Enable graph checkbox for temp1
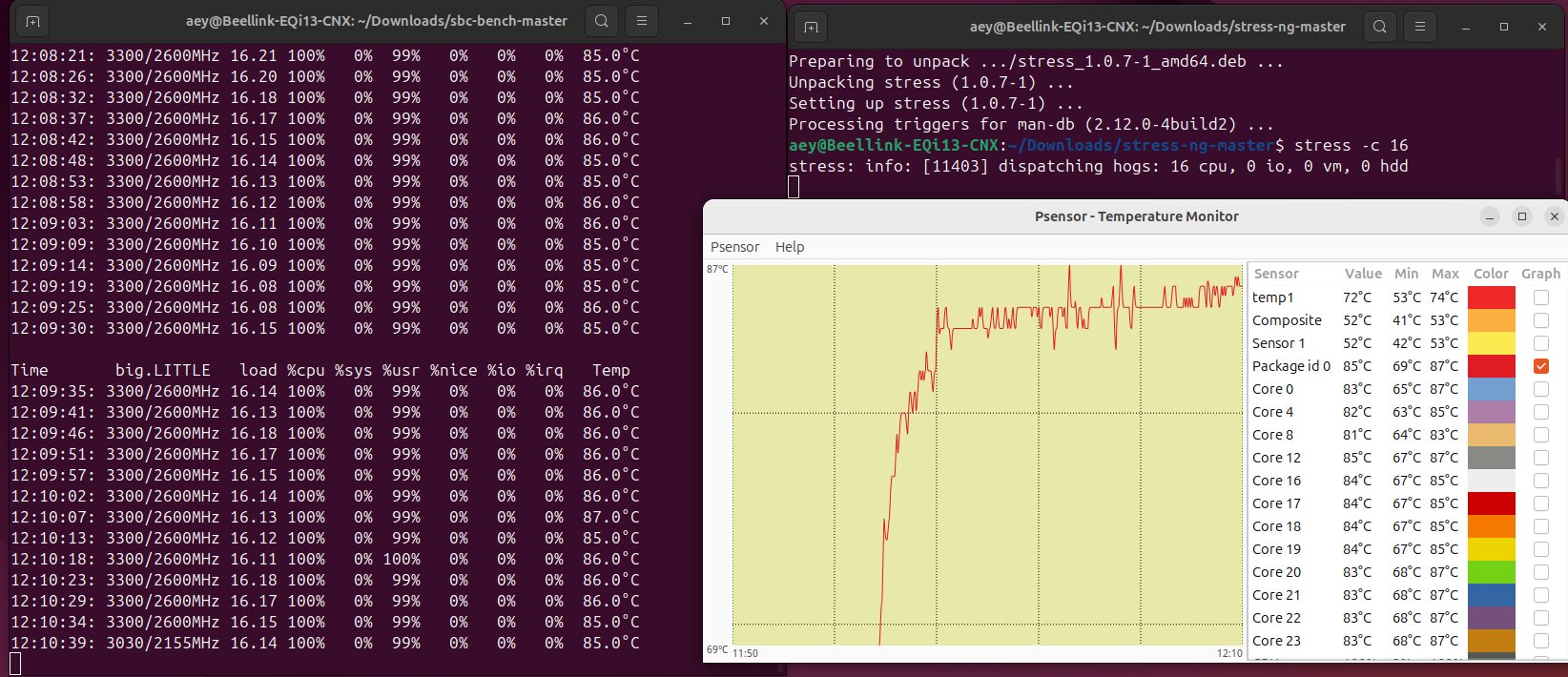Image resolution: width=1568 pixels, height=677 pixels. point(1541,297)
